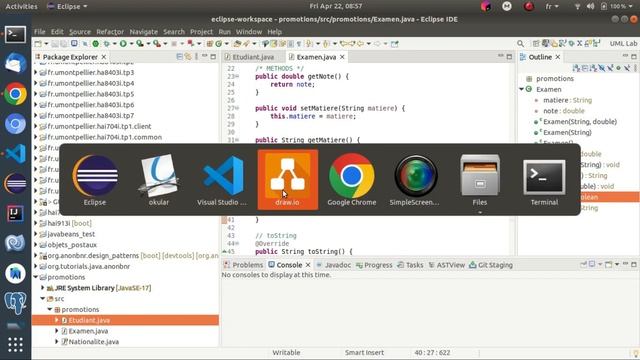Open keyboard layout fr dropdown
640x360 pixels.
coord(552,7)
